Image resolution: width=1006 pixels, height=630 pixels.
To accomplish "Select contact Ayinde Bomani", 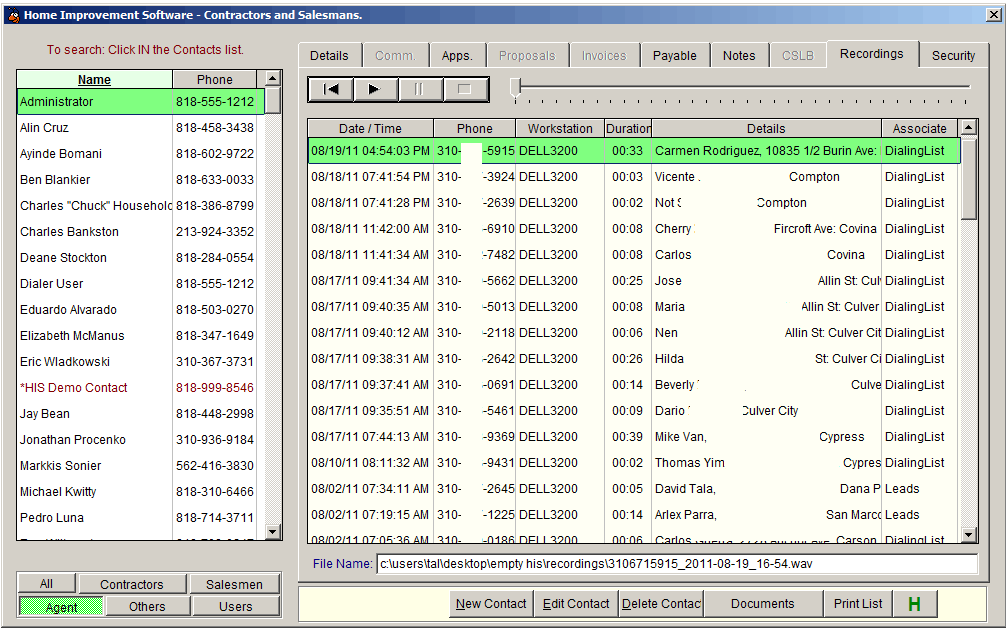I will click(x=141, y=153).
